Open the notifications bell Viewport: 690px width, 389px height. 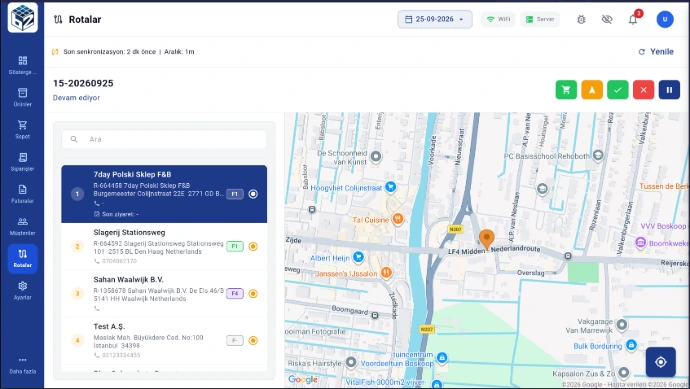point(633,19)
